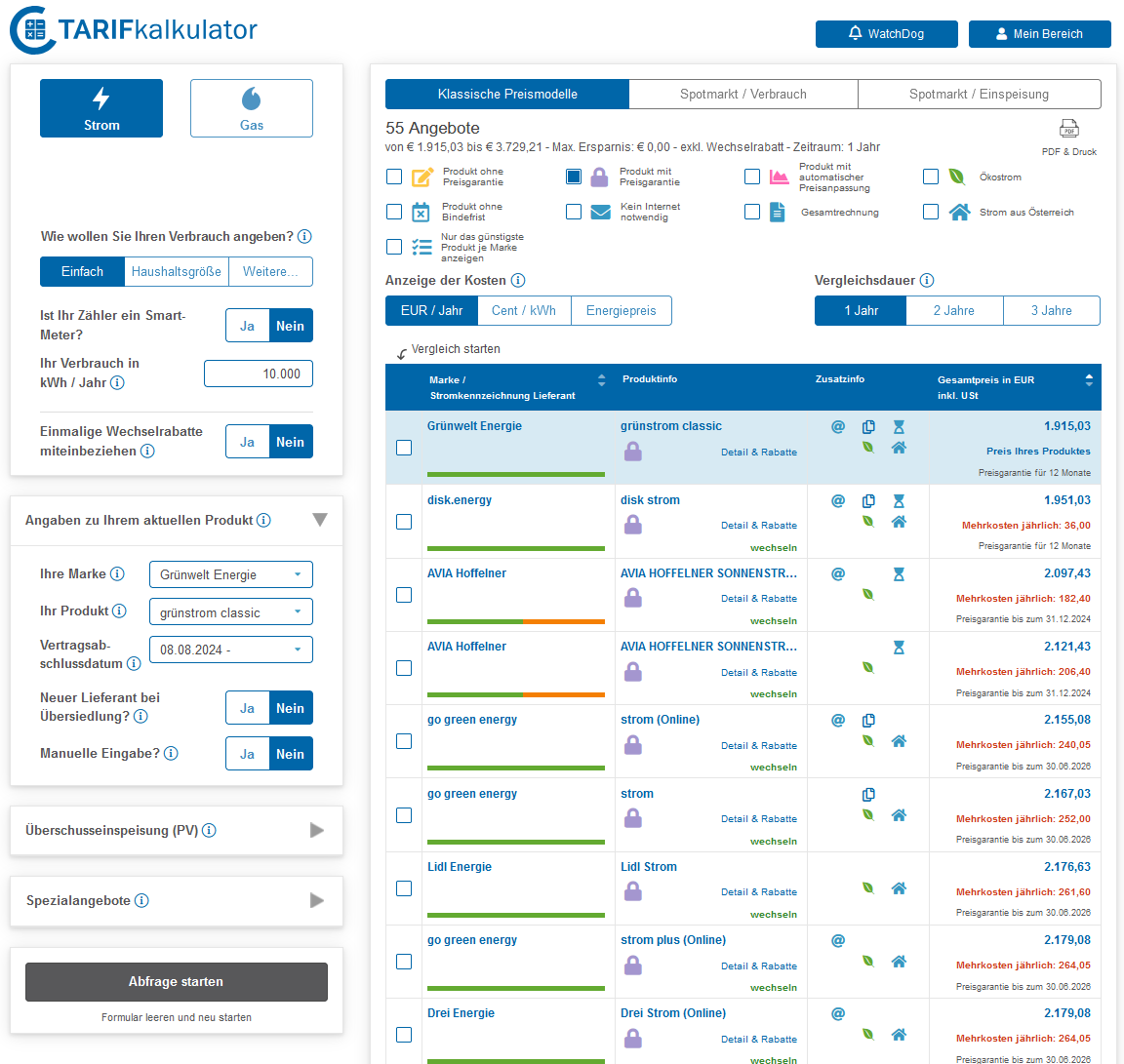1124x1064 pixels.
Task: Click info icon next to Vergleichsdauer
Action: [926, 280]
